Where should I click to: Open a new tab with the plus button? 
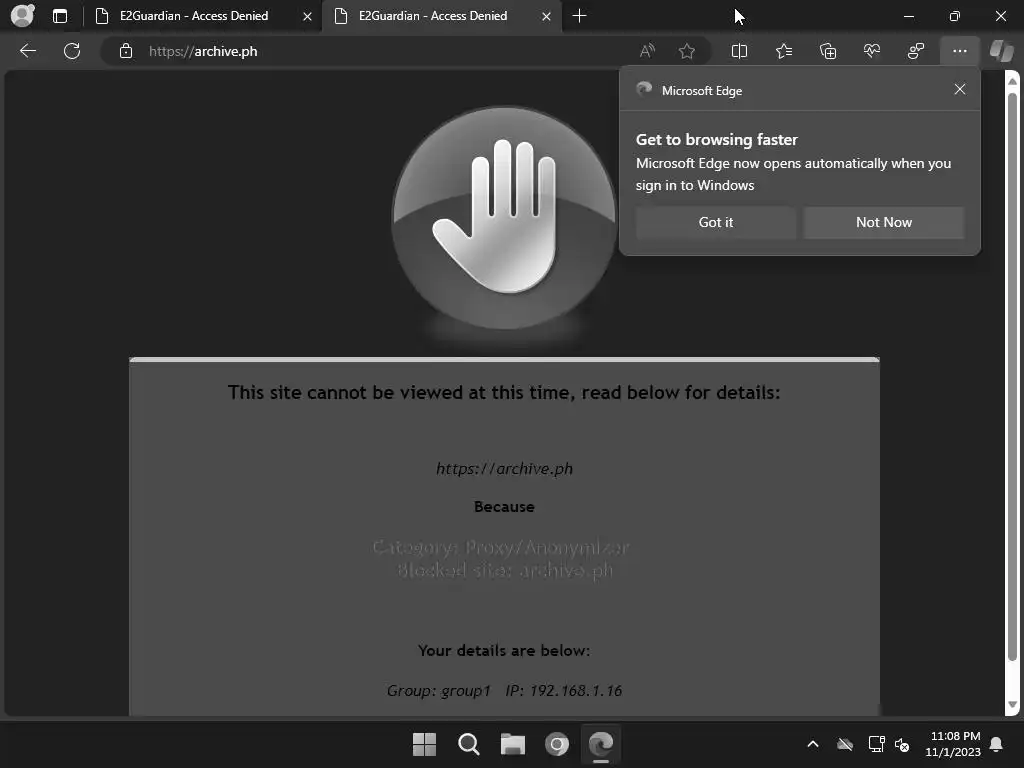579,16
